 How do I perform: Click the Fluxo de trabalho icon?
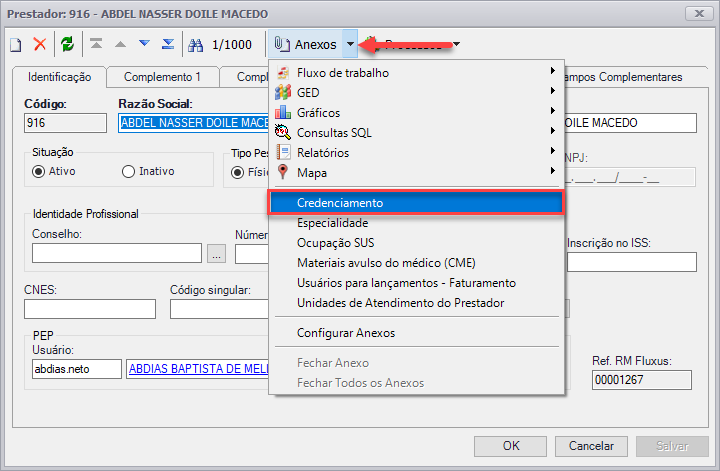tap(283, 73)
